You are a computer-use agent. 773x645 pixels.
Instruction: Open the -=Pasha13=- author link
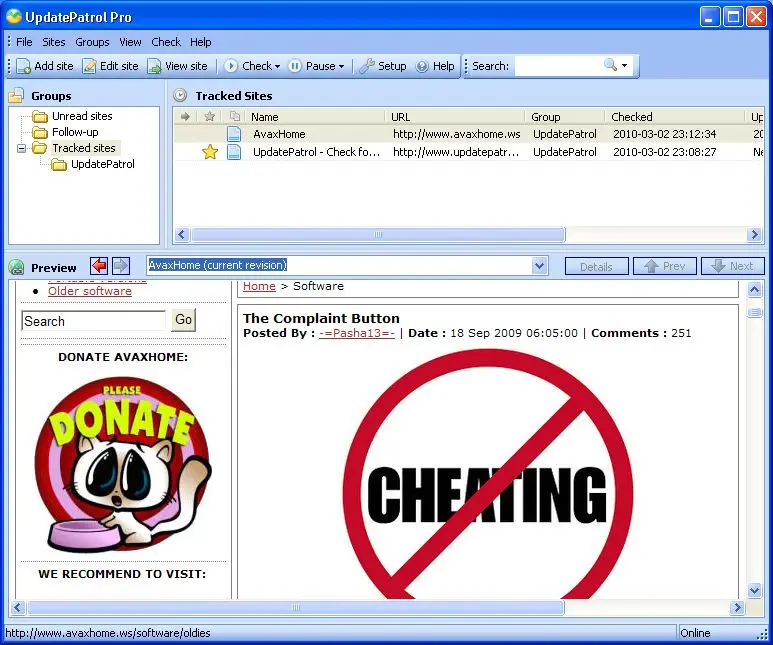[x=357, y=333]
